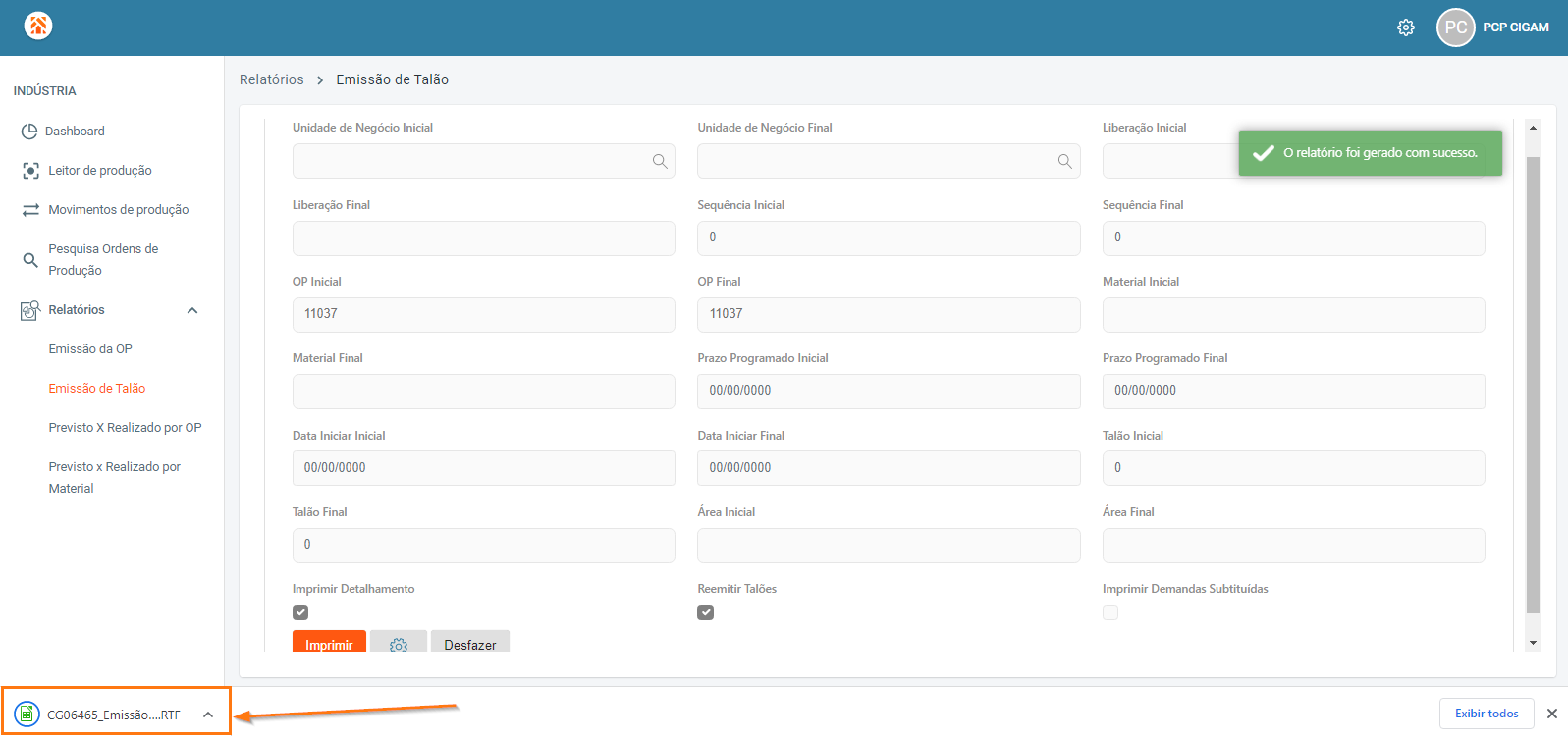Select Previsto X Realizado por OP
Screen dimensions: 1568x742
(126, 428)
